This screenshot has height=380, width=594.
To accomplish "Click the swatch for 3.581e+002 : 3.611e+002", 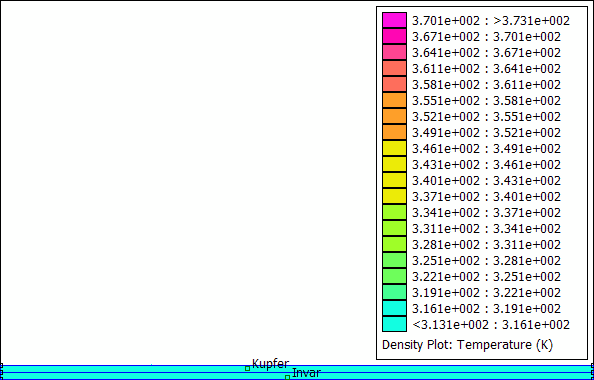I will tap(394, 84).
